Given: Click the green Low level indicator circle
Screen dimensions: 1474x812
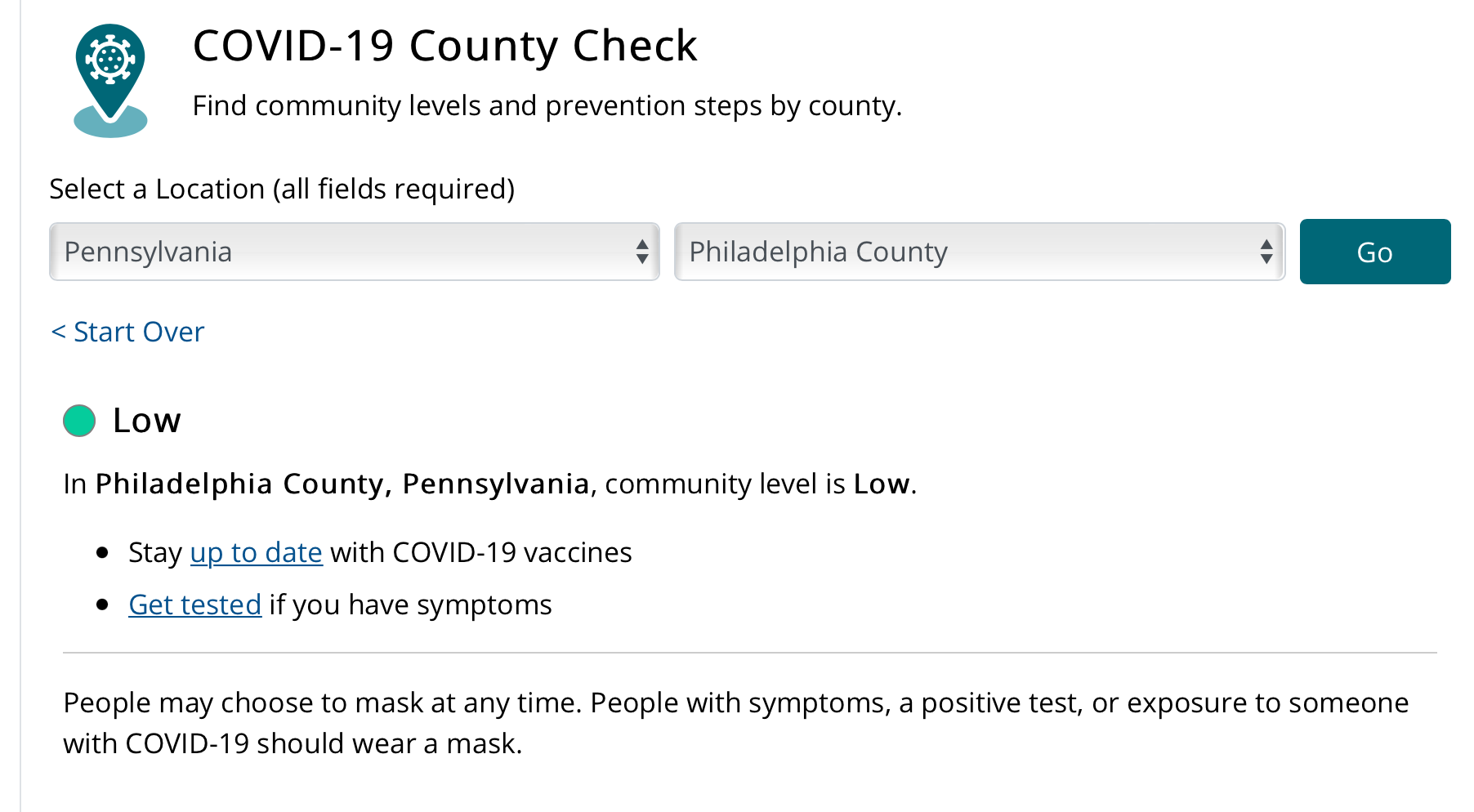Looking at the screenshot, I should click(79, 421).
